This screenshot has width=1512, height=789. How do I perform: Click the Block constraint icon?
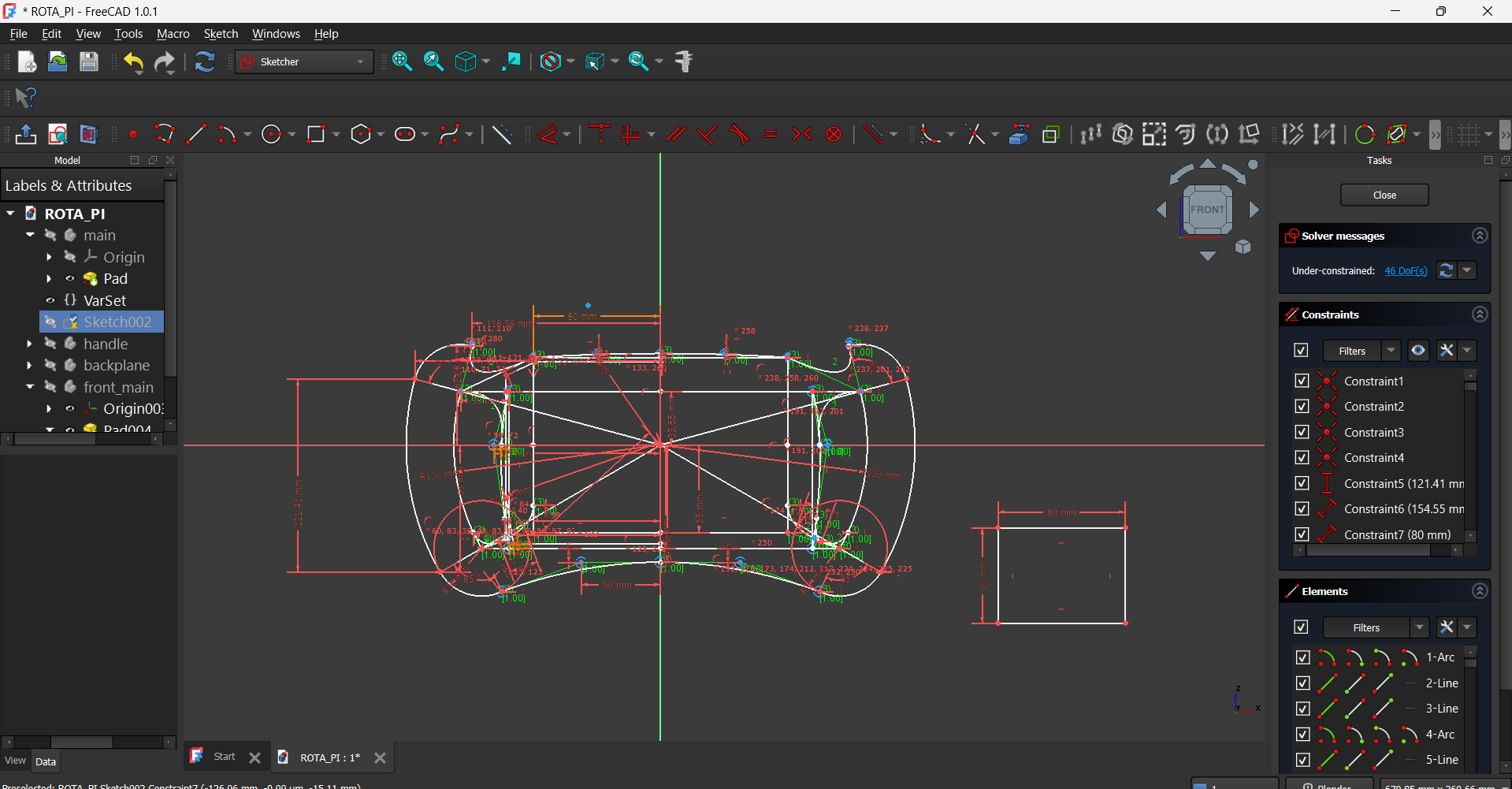click(x=834, y=135)
